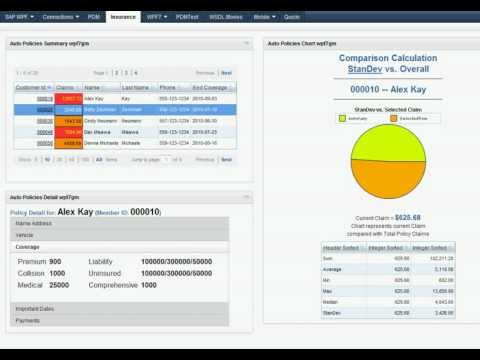Click the orange pie chart slice

[388, 180]
